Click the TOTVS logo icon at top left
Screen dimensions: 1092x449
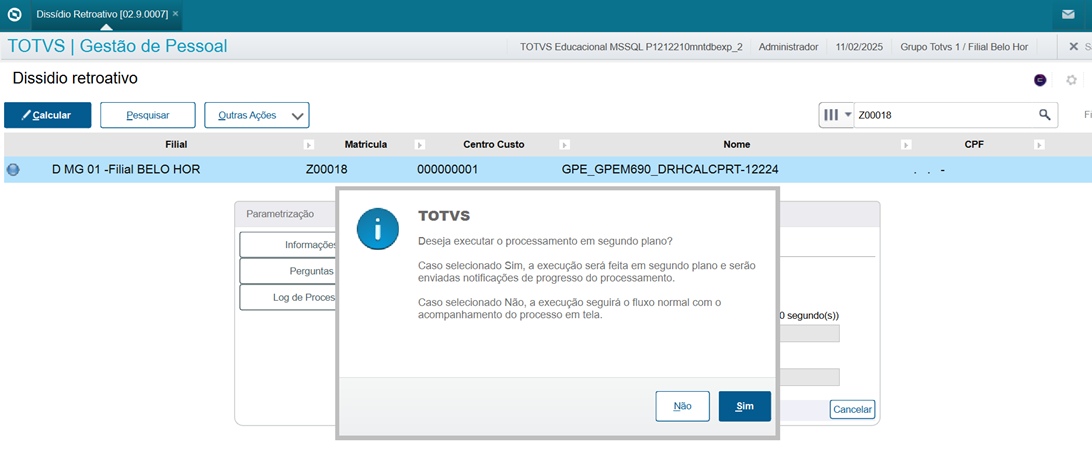click(14, 14)
